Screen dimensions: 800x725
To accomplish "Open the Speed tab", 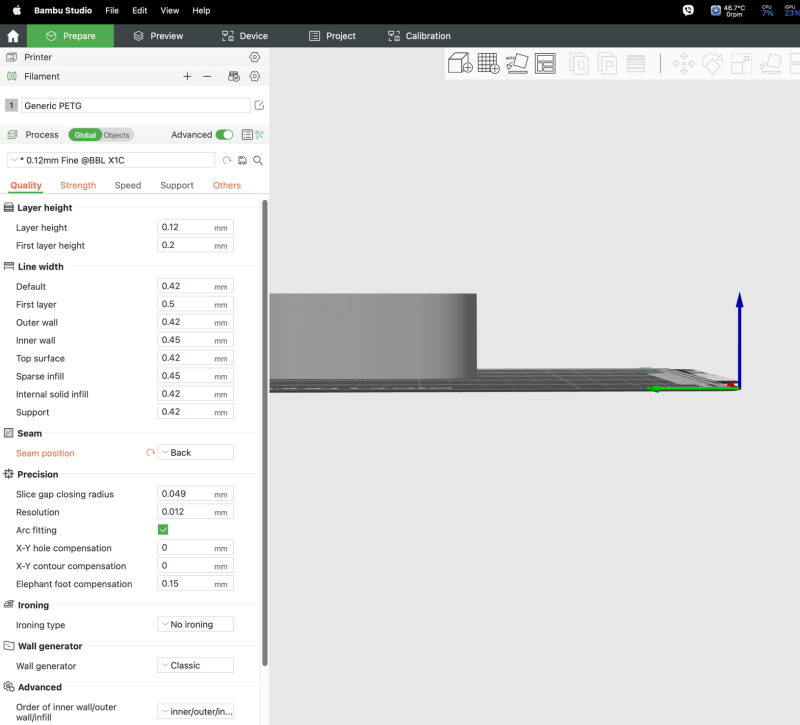I will [128, 185].
